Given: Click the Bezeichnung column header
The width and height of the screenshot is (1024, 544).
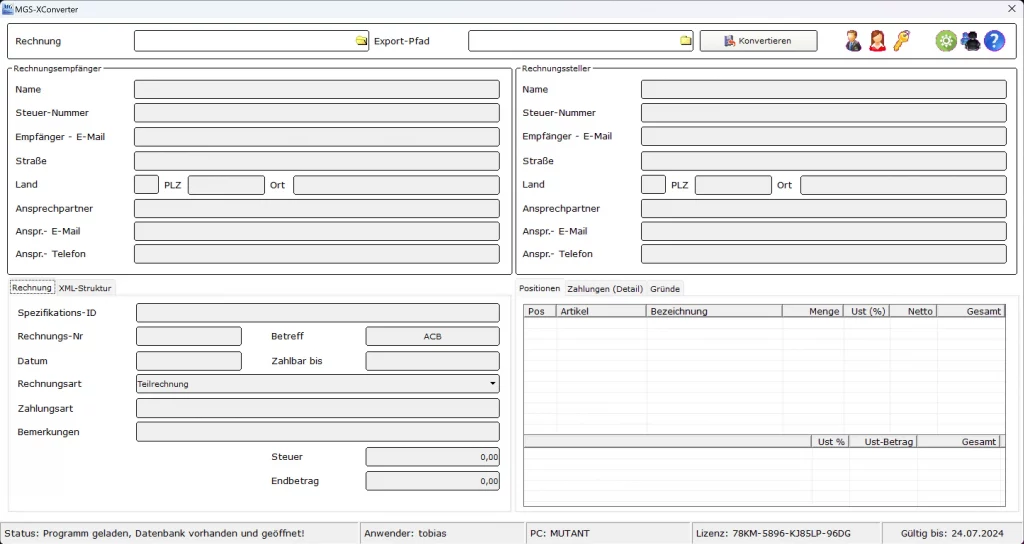Looking at the screenshot, I should (713, 312).
